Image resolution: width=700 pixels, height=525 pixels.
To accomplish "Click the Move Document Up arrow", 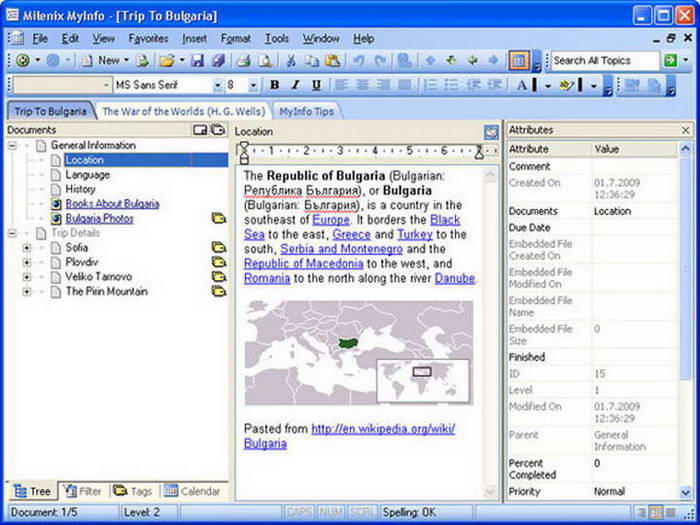I will point(430,60).
